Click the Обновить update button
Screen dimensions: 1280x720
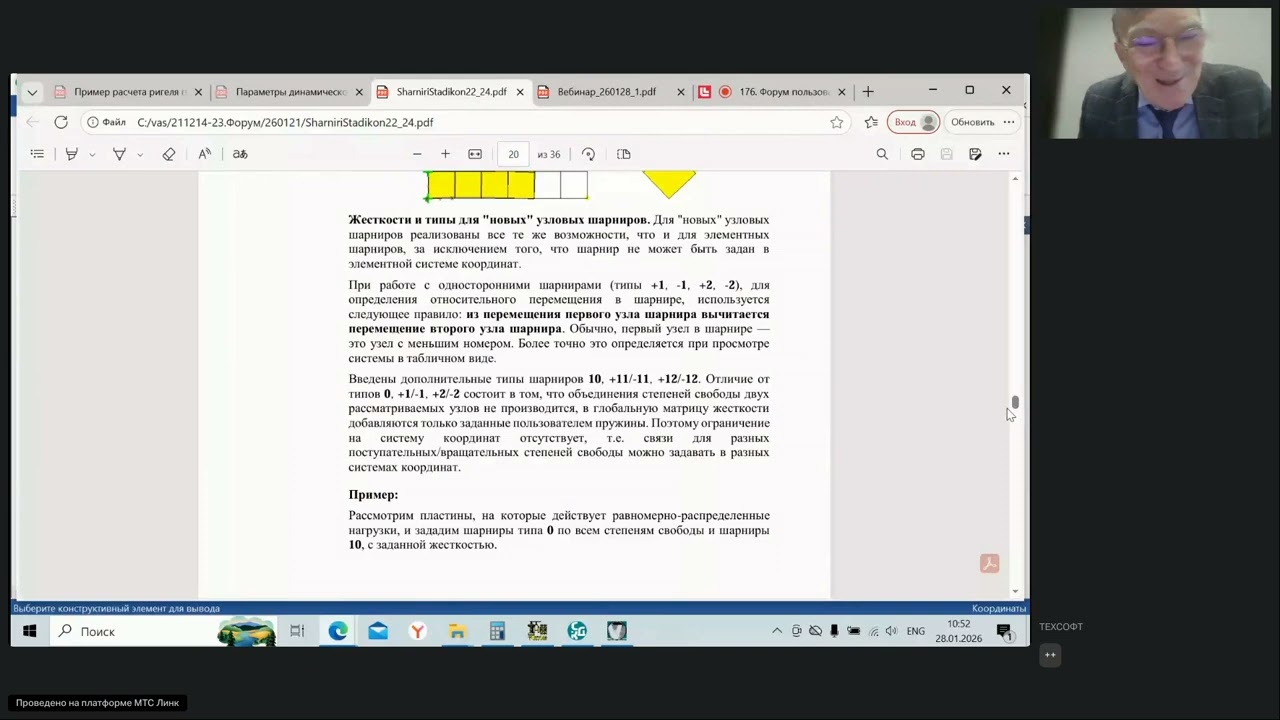(972, 122)
